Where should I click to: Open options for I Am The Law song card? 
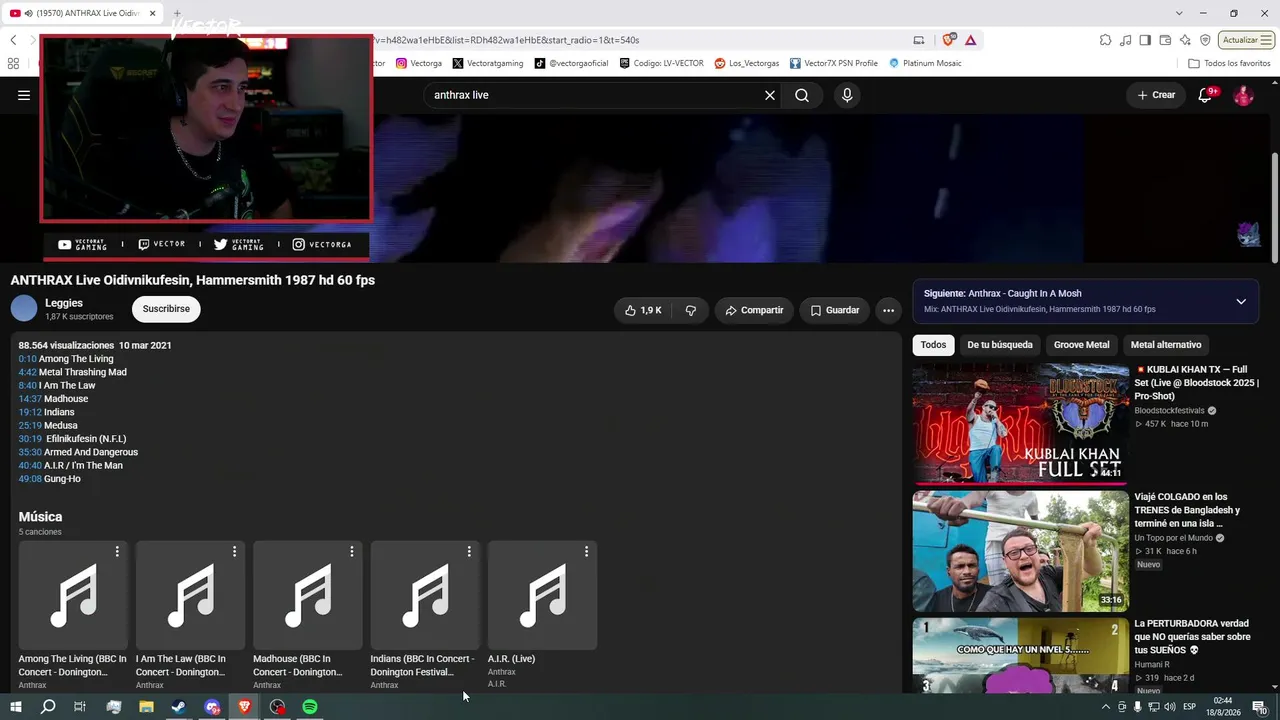coord(234,552)
